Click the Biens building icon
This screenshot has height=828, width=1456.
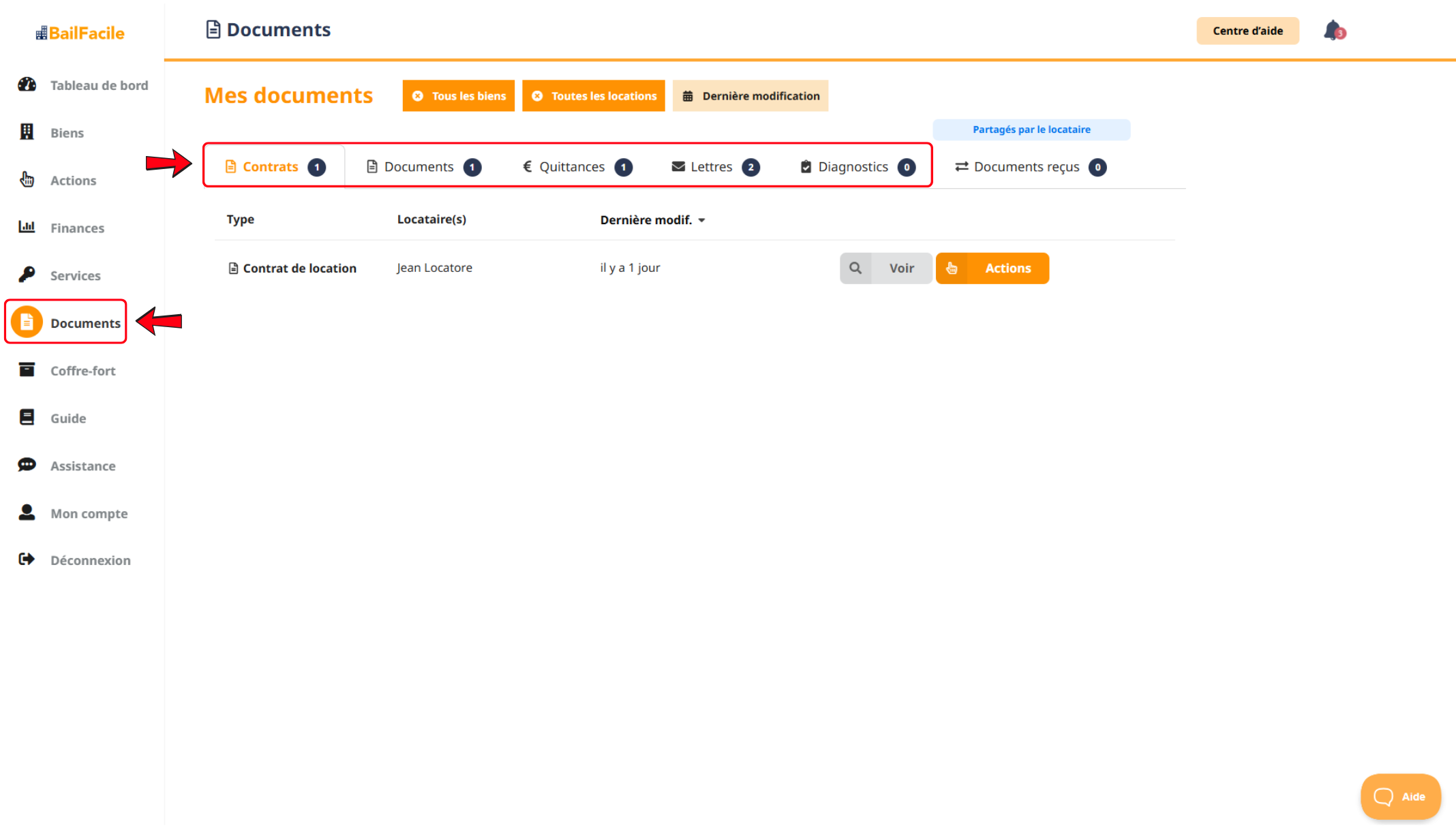click(27, 132)
